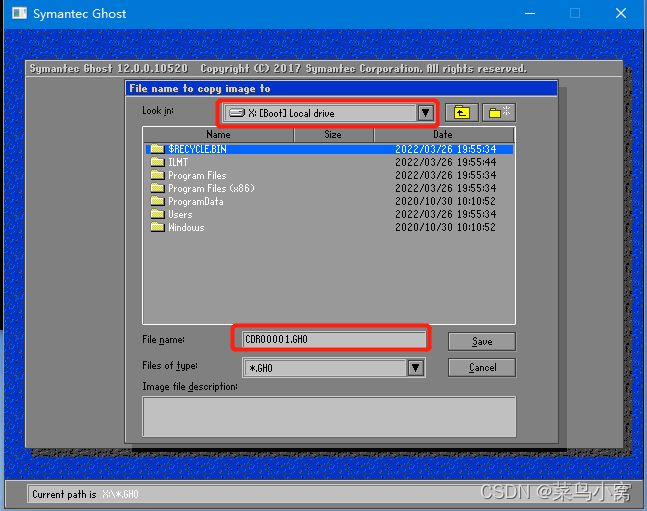This screenshot has width=647, height=511.
Task: Click the ProgramData folder name
Action: click(x=196, y=201)
